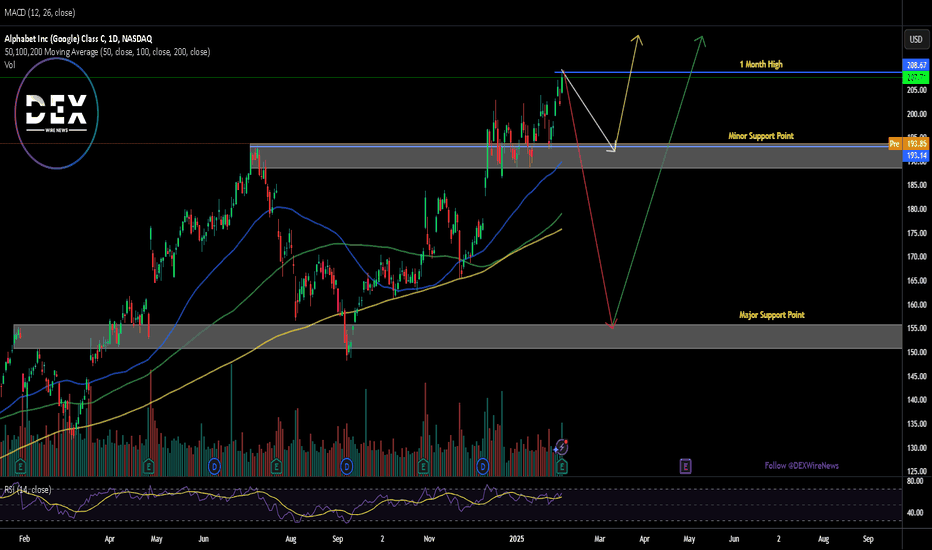Click the 208.67 blue price label
The width and height of the screenshot is (932, 550).
point(916,65)
